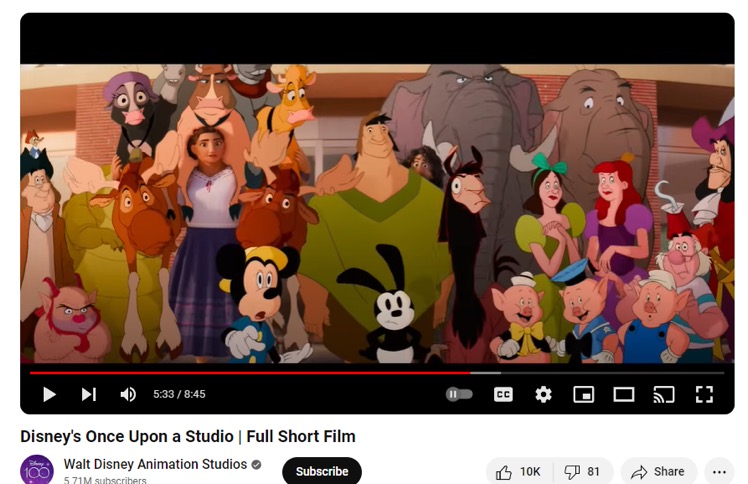Open video settings gear
Screen dimensions: 748x484
pos(543,394)
